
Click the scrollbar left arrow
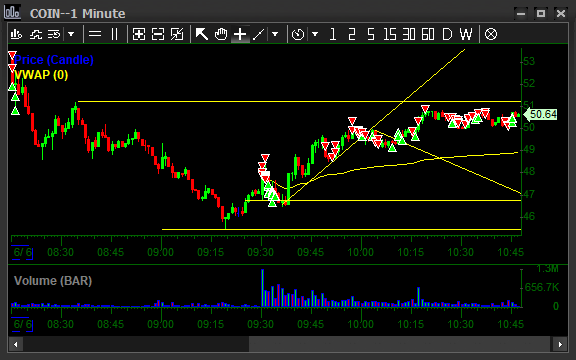coord(15,345)
